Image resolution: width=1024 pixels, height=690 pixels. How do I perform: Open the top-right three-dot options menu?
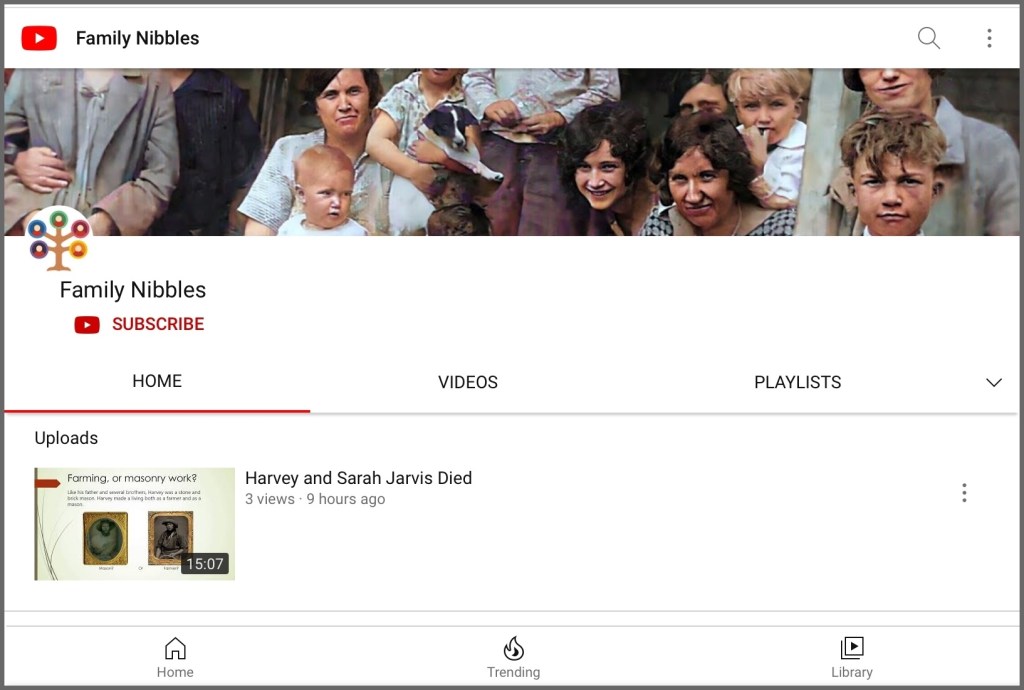(988, 38)
